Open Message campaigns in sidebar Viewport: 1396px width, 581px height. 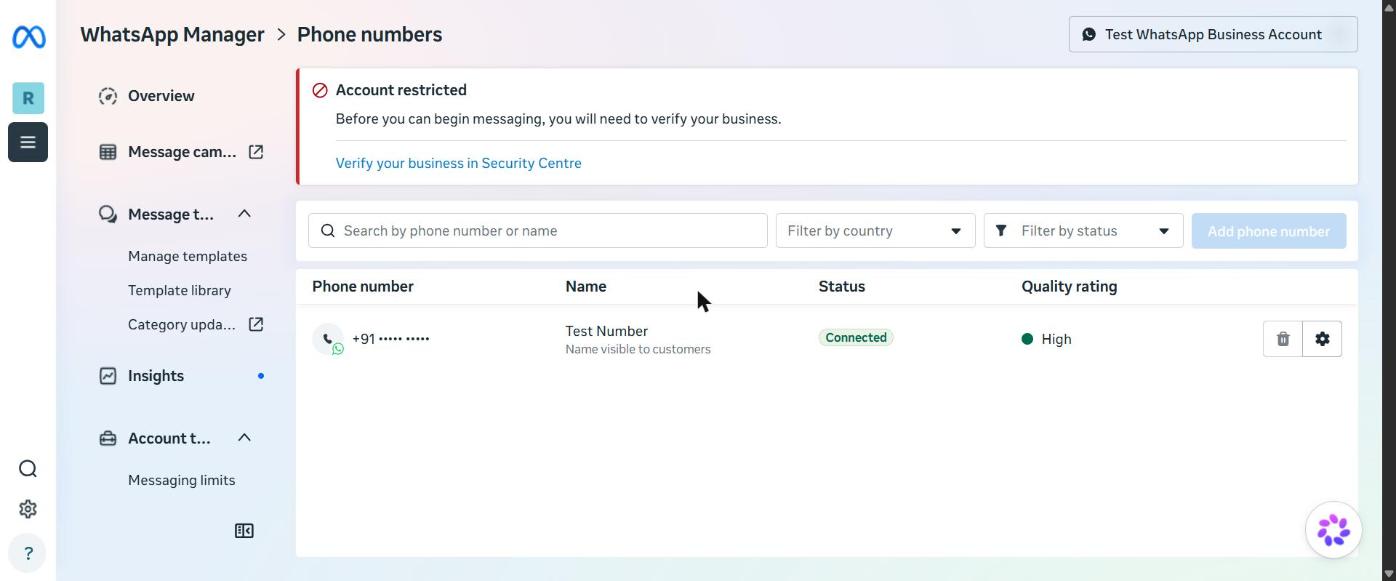(x=182, y=152)
